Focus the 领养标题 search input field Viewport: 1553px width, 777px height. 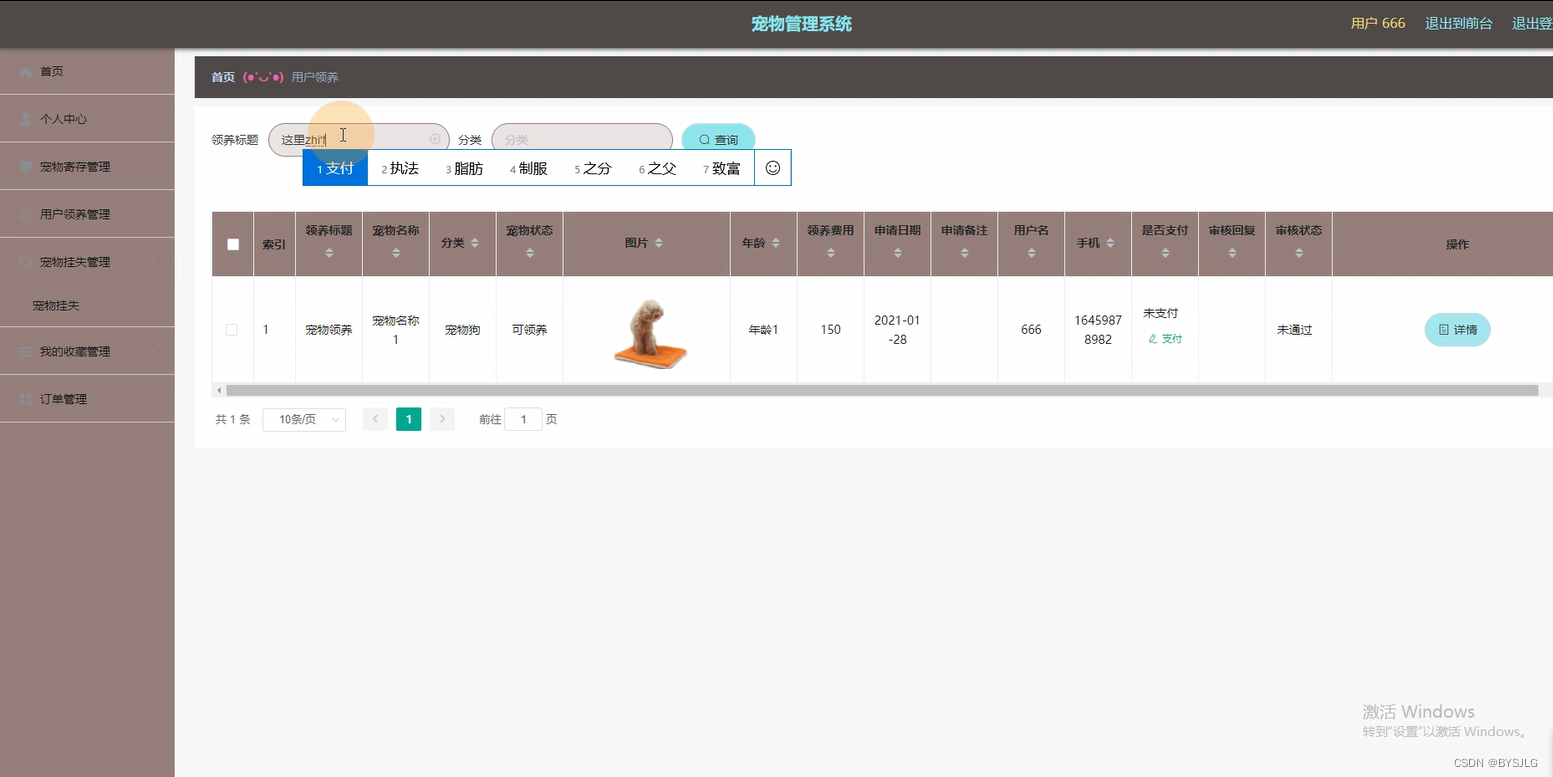coord(358,140)
